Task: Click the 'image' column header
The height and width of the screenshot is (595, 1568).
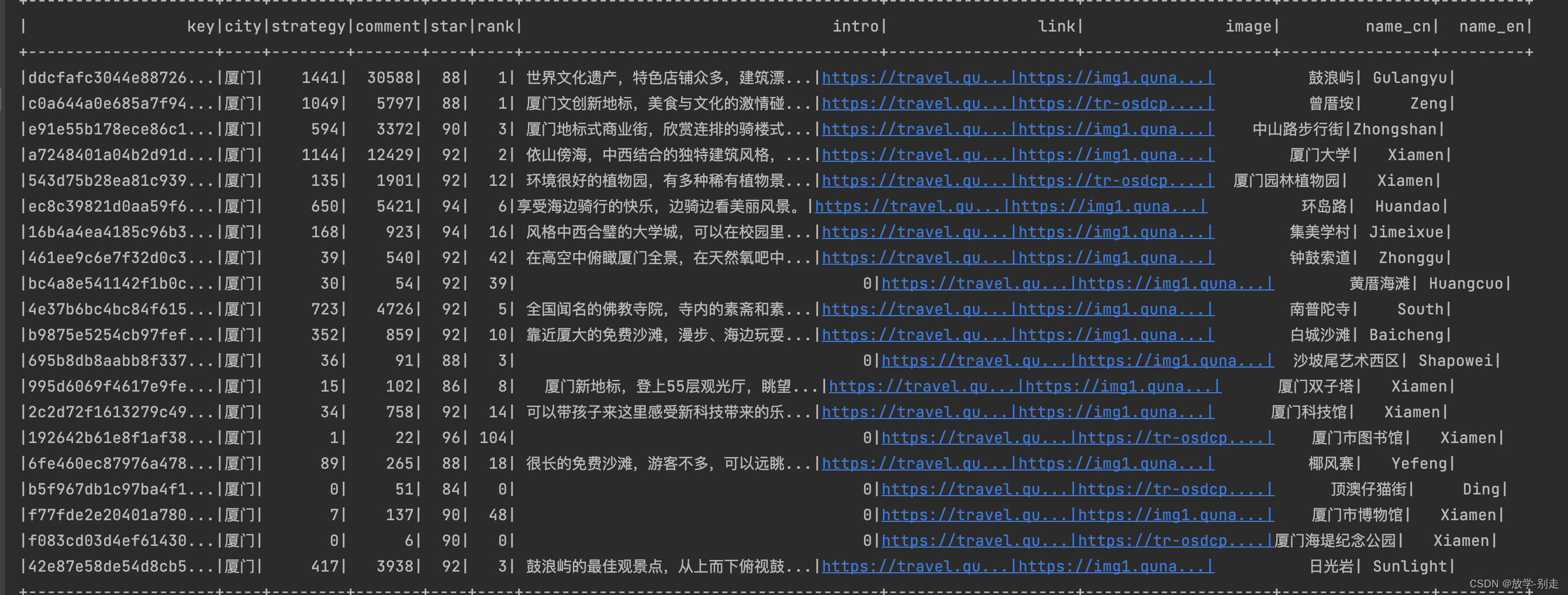Action: point(1248,27)
